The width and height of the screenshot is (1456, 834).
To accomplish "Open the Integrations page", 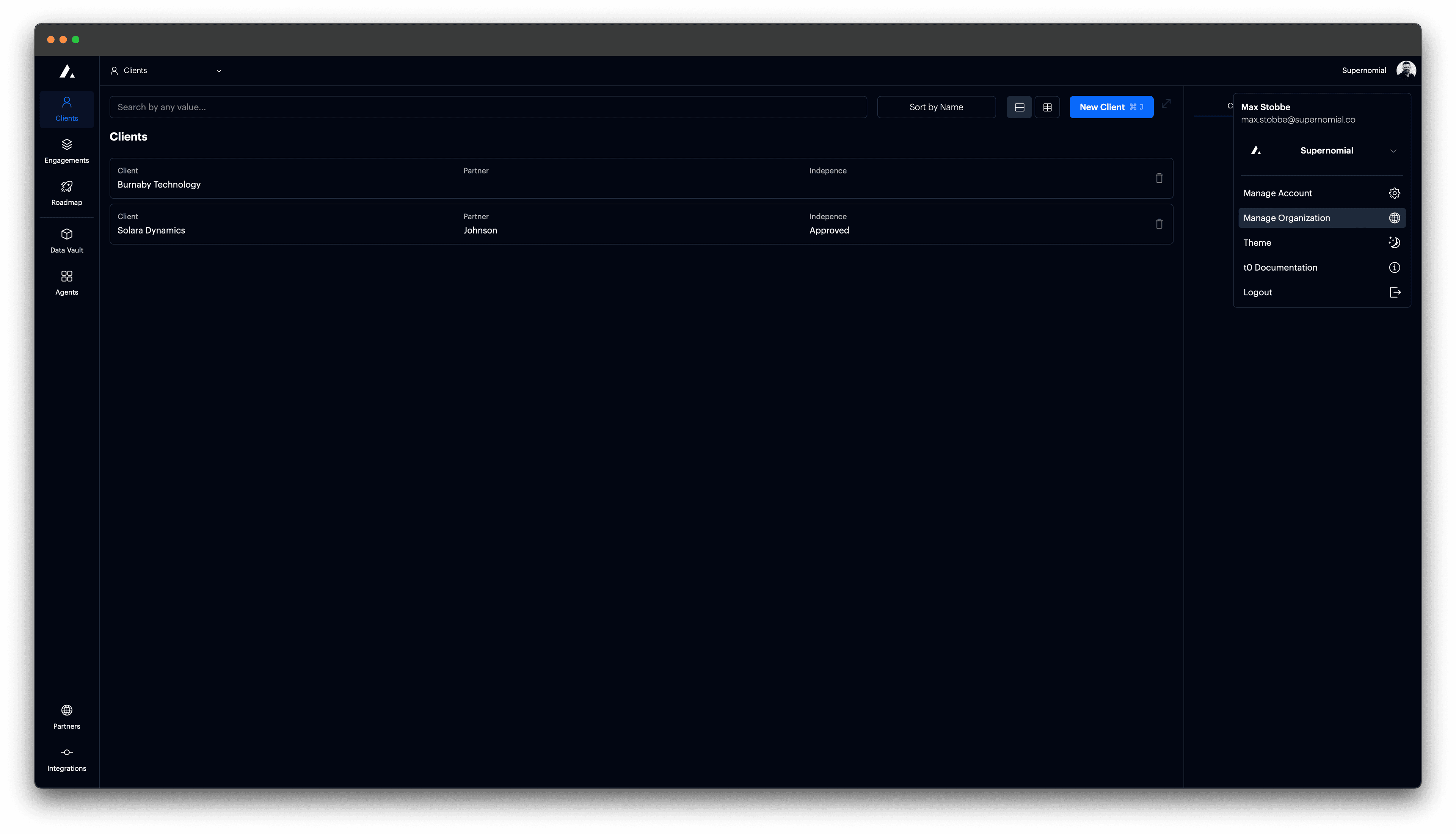I will [x=66, y=759].
